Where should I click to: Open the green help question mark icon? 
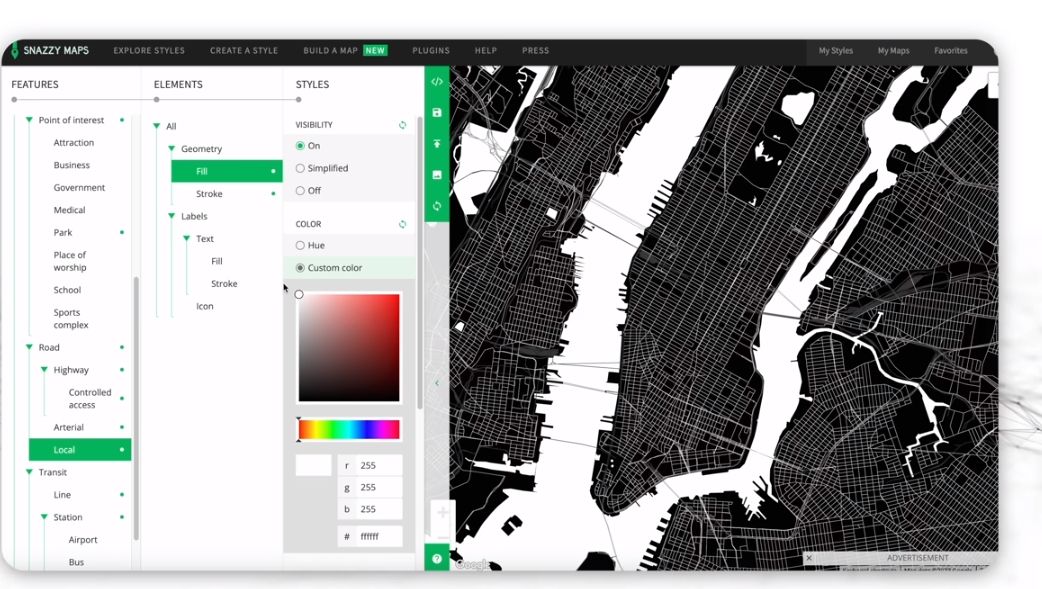point(437,559)
